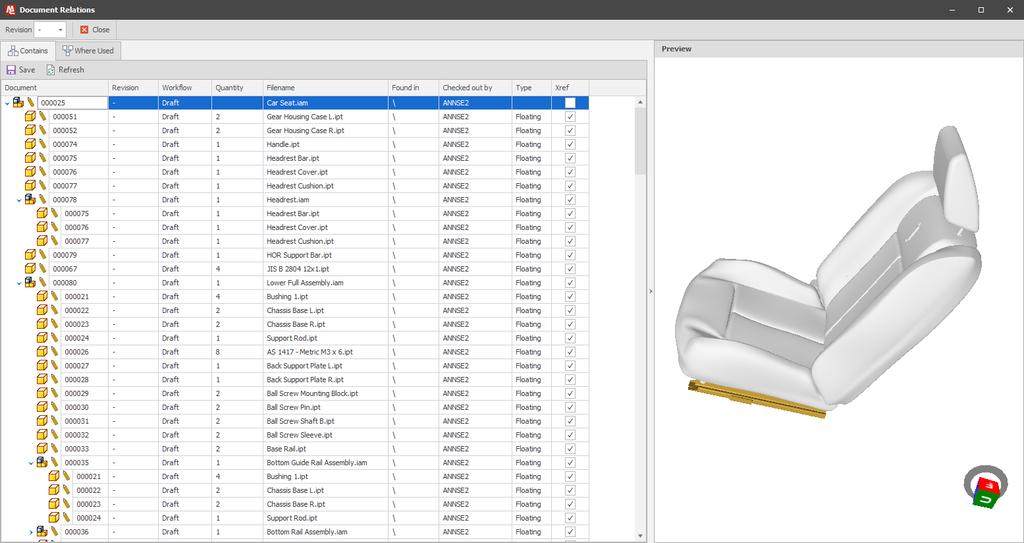Image resolution: width=1024 pixels, height=543 pixels.
Task: Click the Type column header
Action: tap(532, 88)
